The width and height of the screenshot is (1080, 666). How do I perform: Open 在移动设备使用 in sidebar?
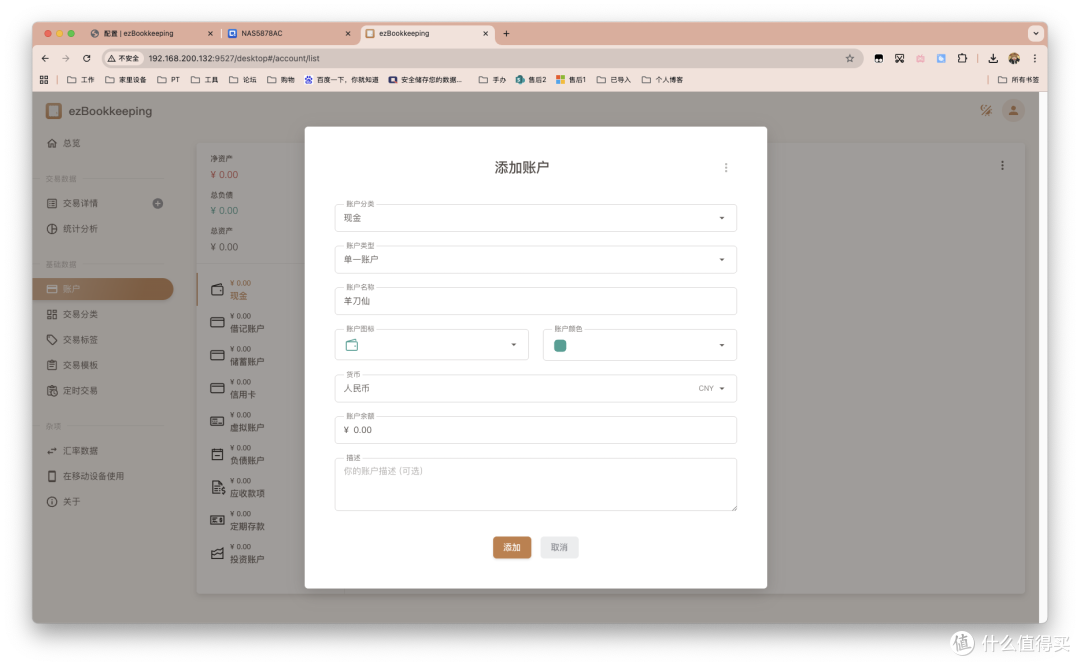pos(85,476)
